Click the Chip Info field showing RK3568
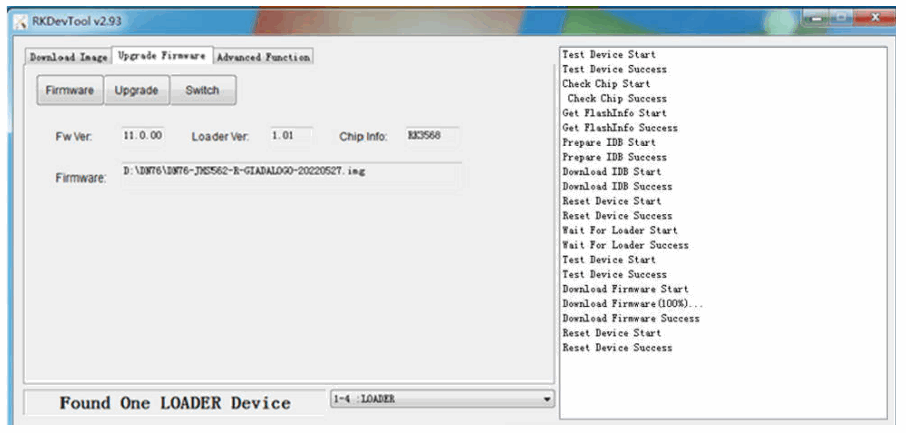 433,136
